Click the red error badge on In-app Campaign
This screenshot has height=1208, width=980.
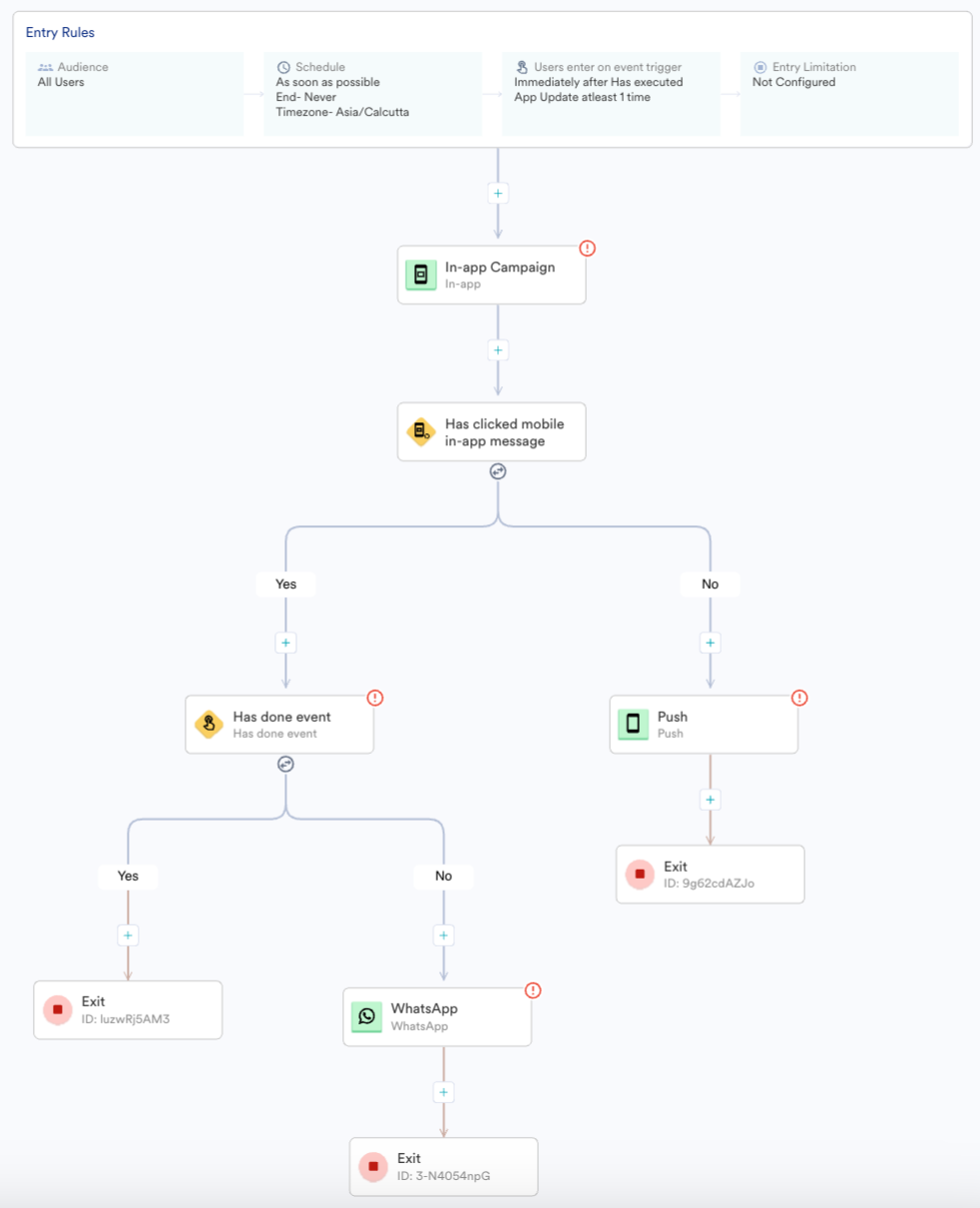(x=588, y=248)
